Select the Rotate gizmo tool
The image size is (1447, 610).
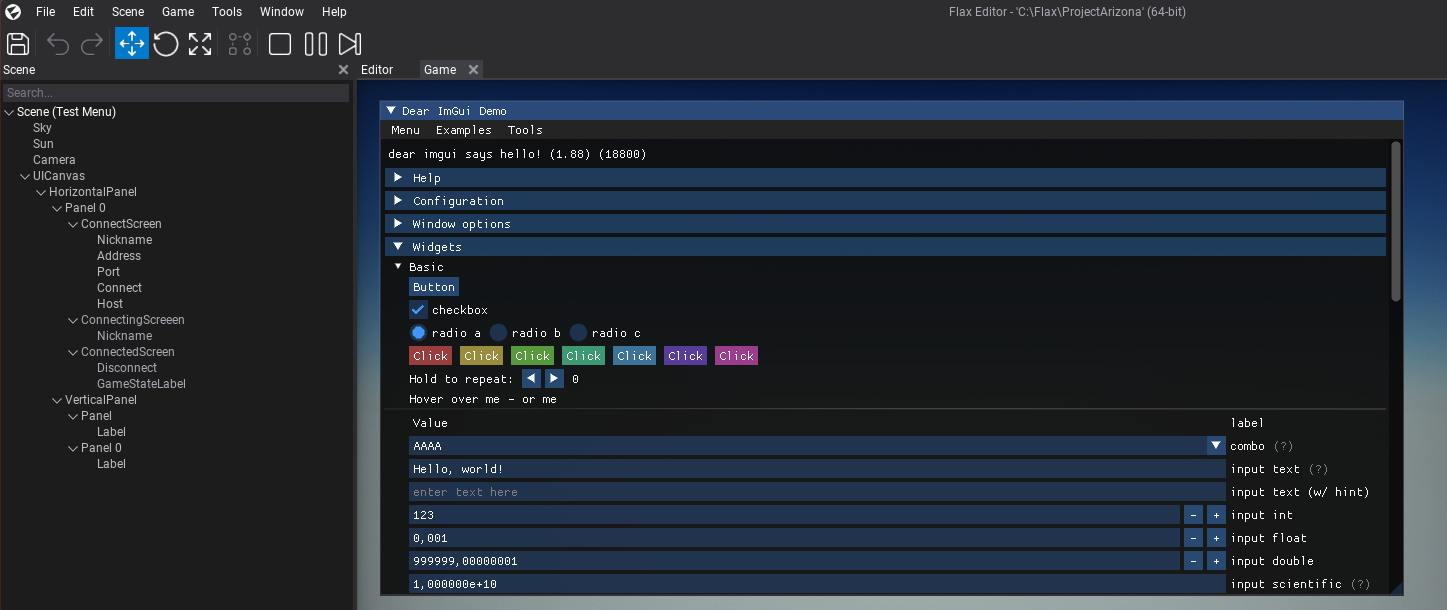[x=166, y=44]
